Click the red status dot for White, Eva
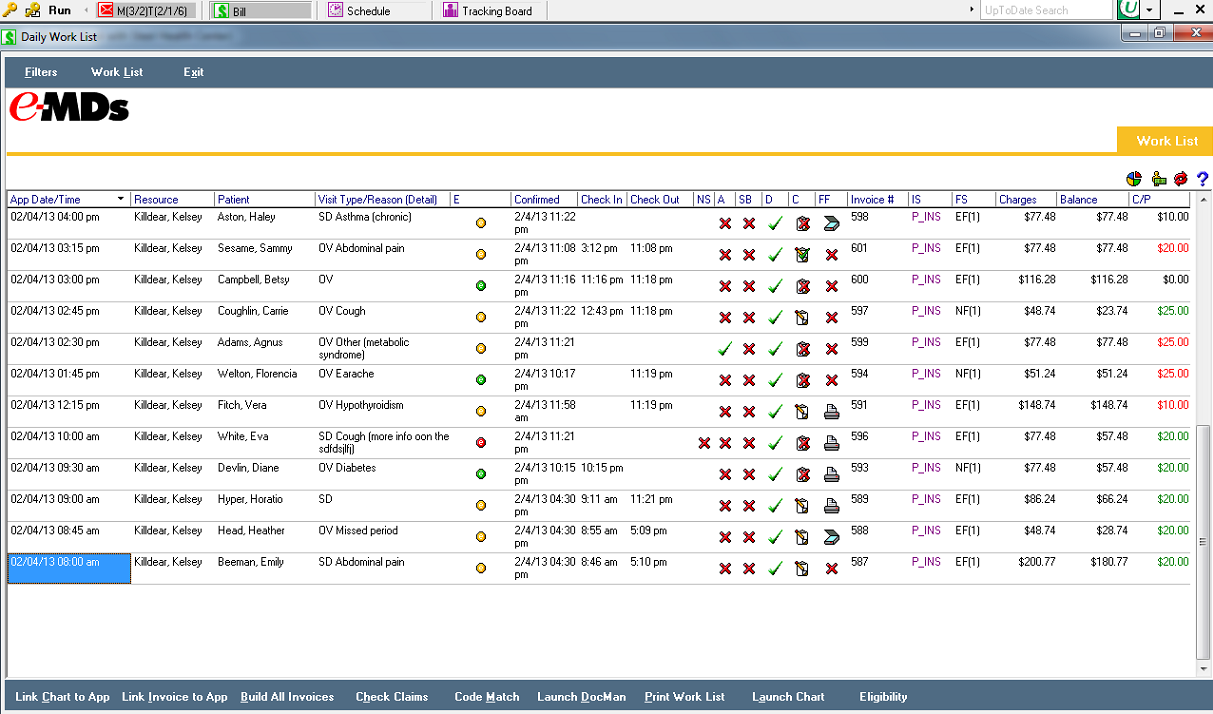 [481, 443]
